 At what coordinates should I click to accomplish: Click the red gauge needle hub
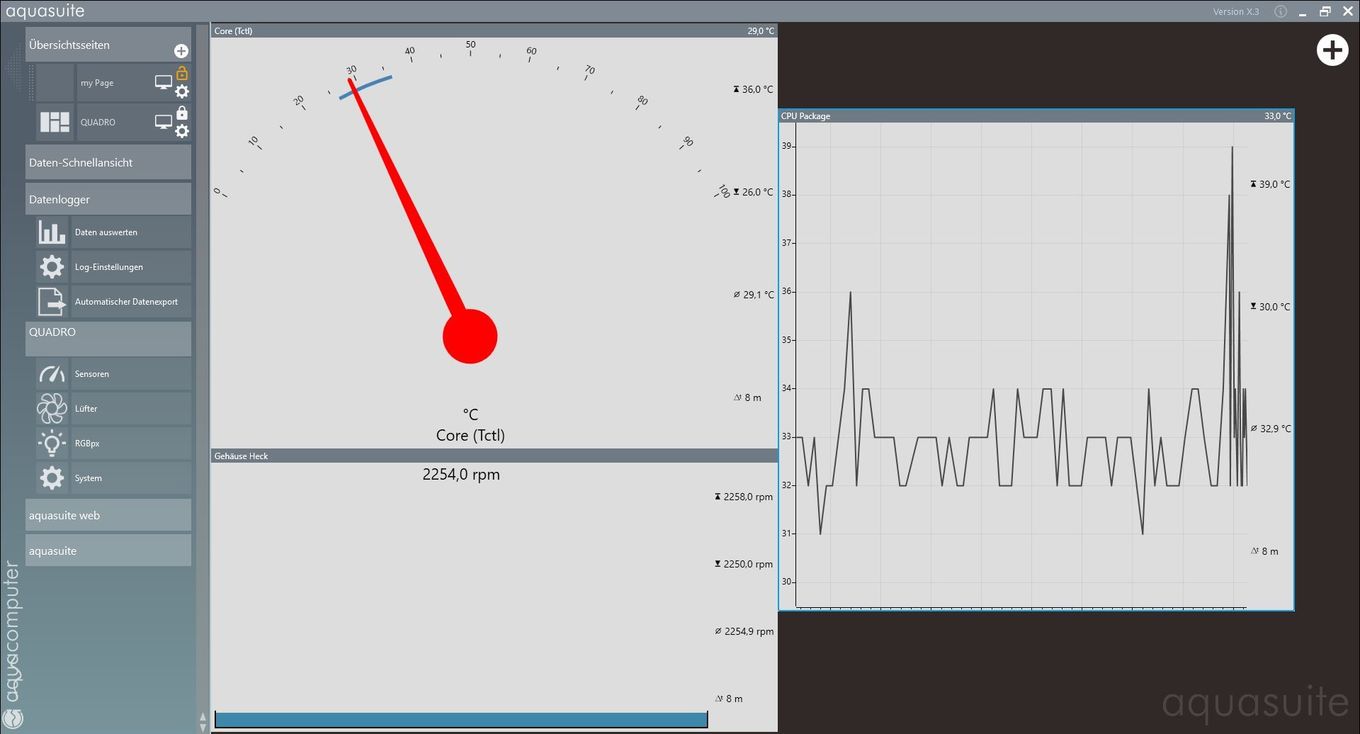tap(470, 336)
